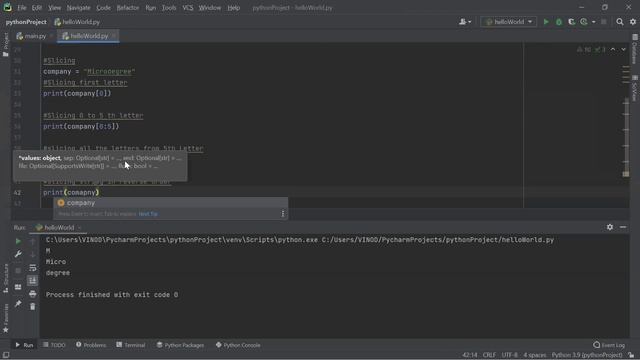Screen dimensions: 640x360
Task: Open the Event Log in status bar
Action: coord(609,345)
